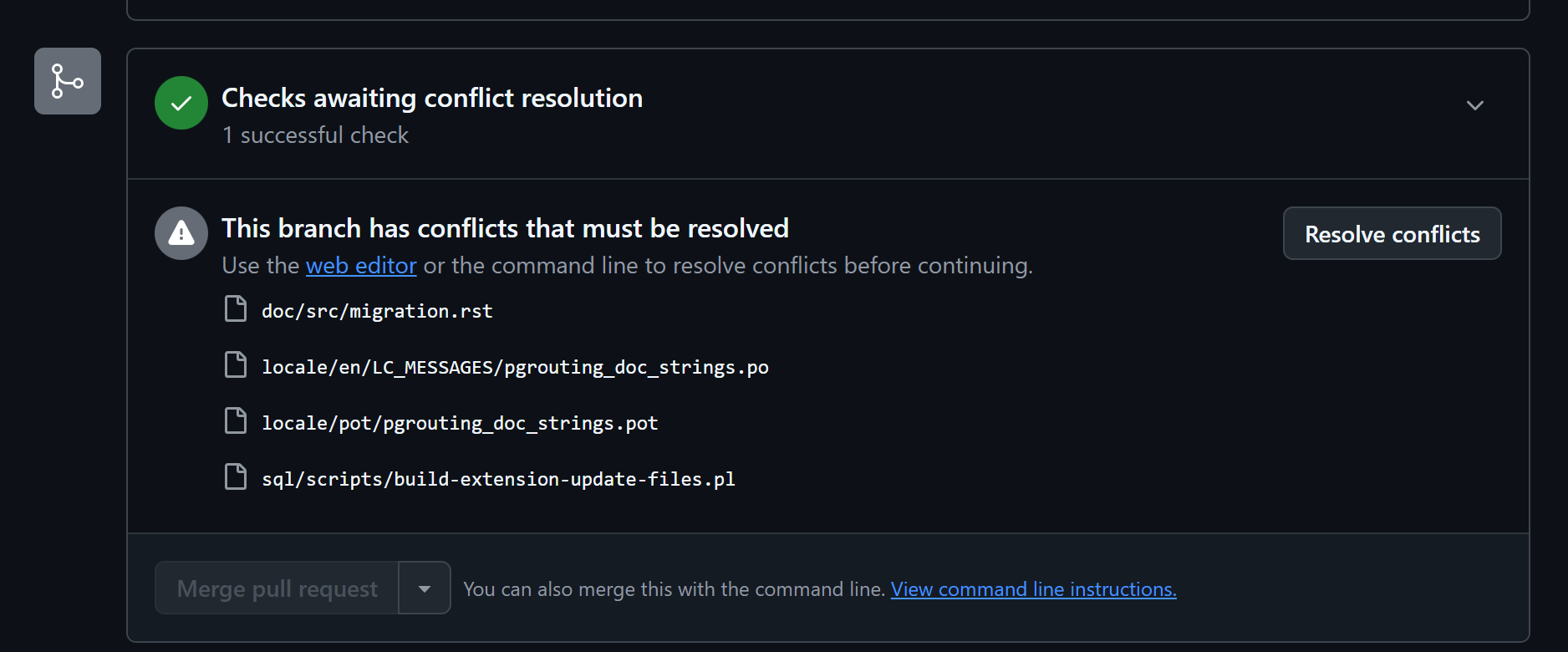Image resolution: width=1568 pixels, height=652 pixels.
Task: Click the Checks awaiting conflict resolution heading
Action: click(432, 98)
